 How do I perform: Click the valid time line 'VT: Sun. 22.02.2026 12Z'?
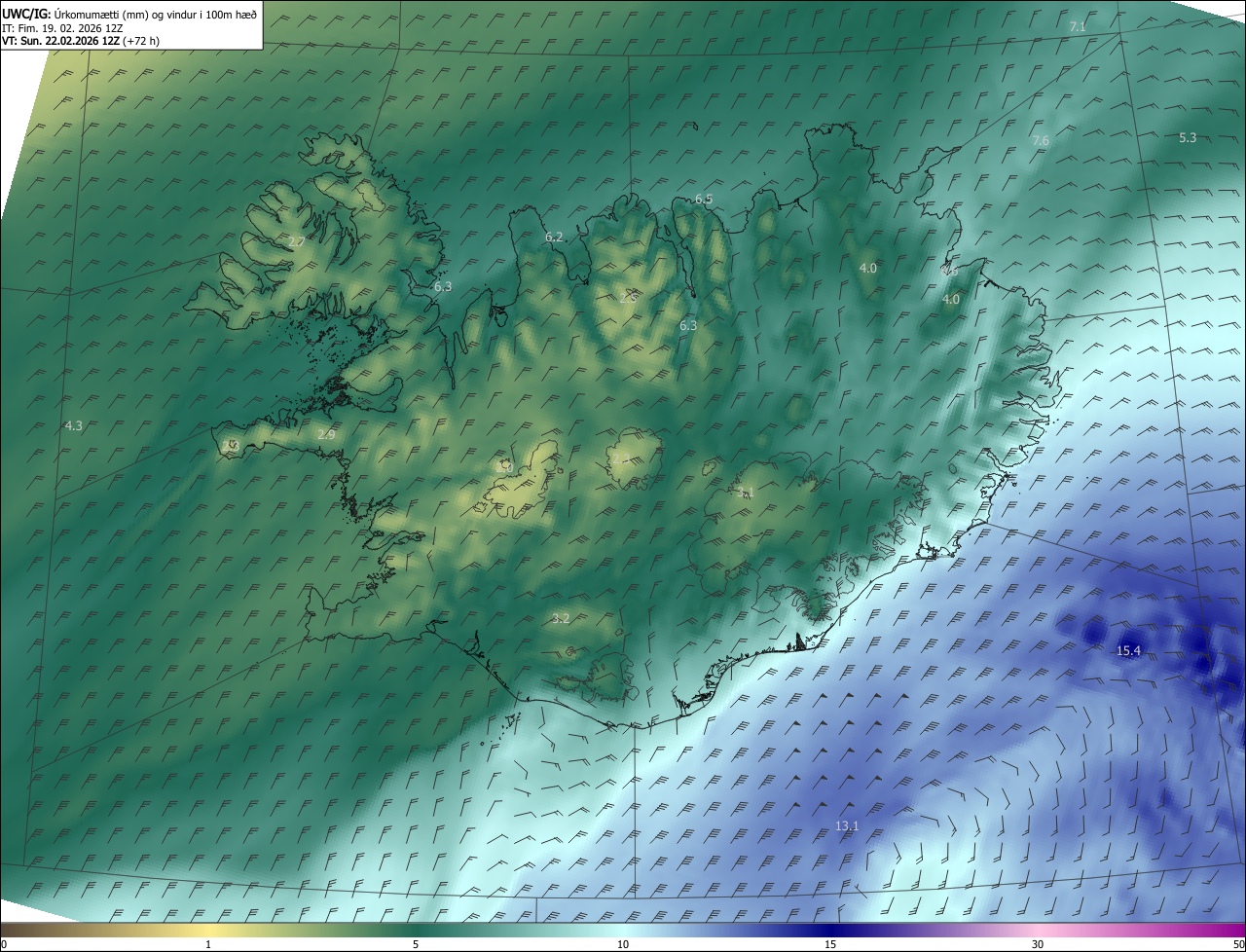point(60,41)
